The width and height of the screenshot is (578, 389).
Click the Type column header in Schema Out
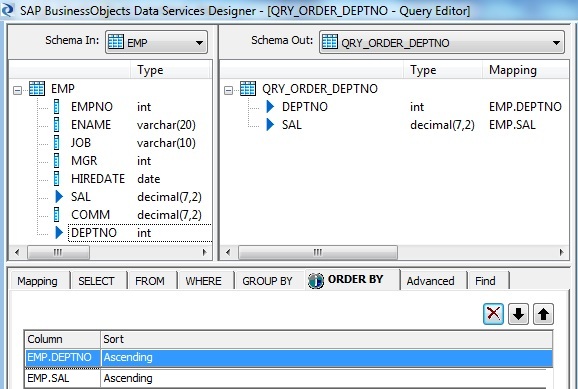tap(443, 70)
